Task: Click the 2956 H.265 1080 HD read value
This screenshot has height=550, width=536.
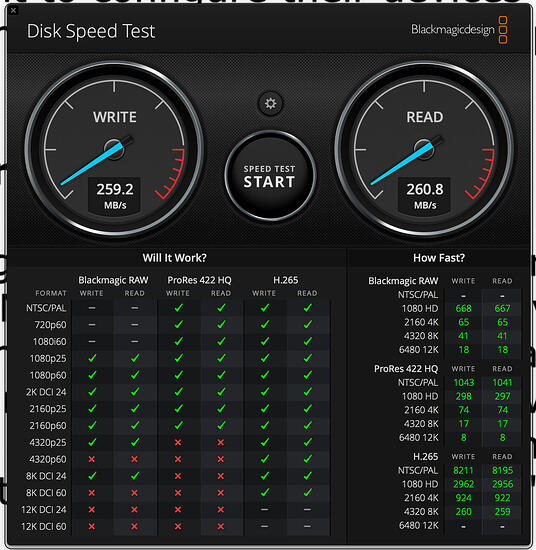Action: pyautogui.click(x=502, y=484)
